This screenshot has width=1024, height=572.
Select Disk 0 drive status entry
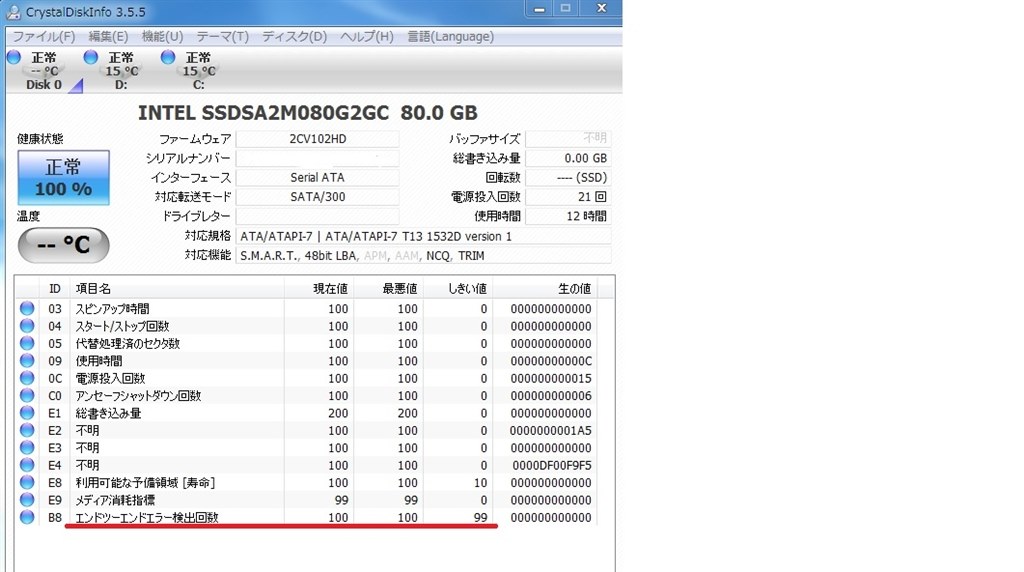coord(43,71)
